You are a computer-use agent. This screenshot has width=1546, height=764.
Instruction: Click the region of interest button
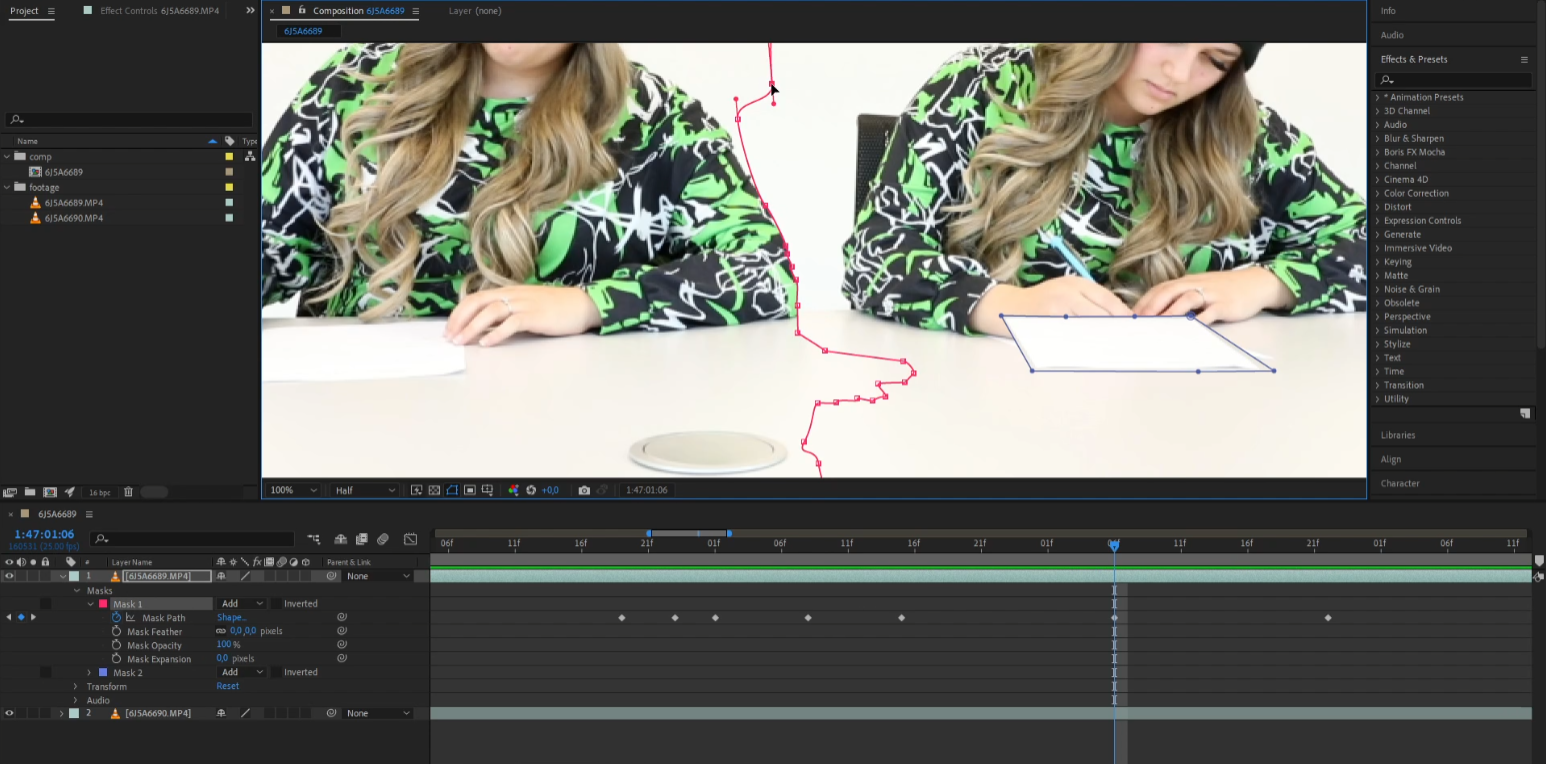tap(469, 490)
